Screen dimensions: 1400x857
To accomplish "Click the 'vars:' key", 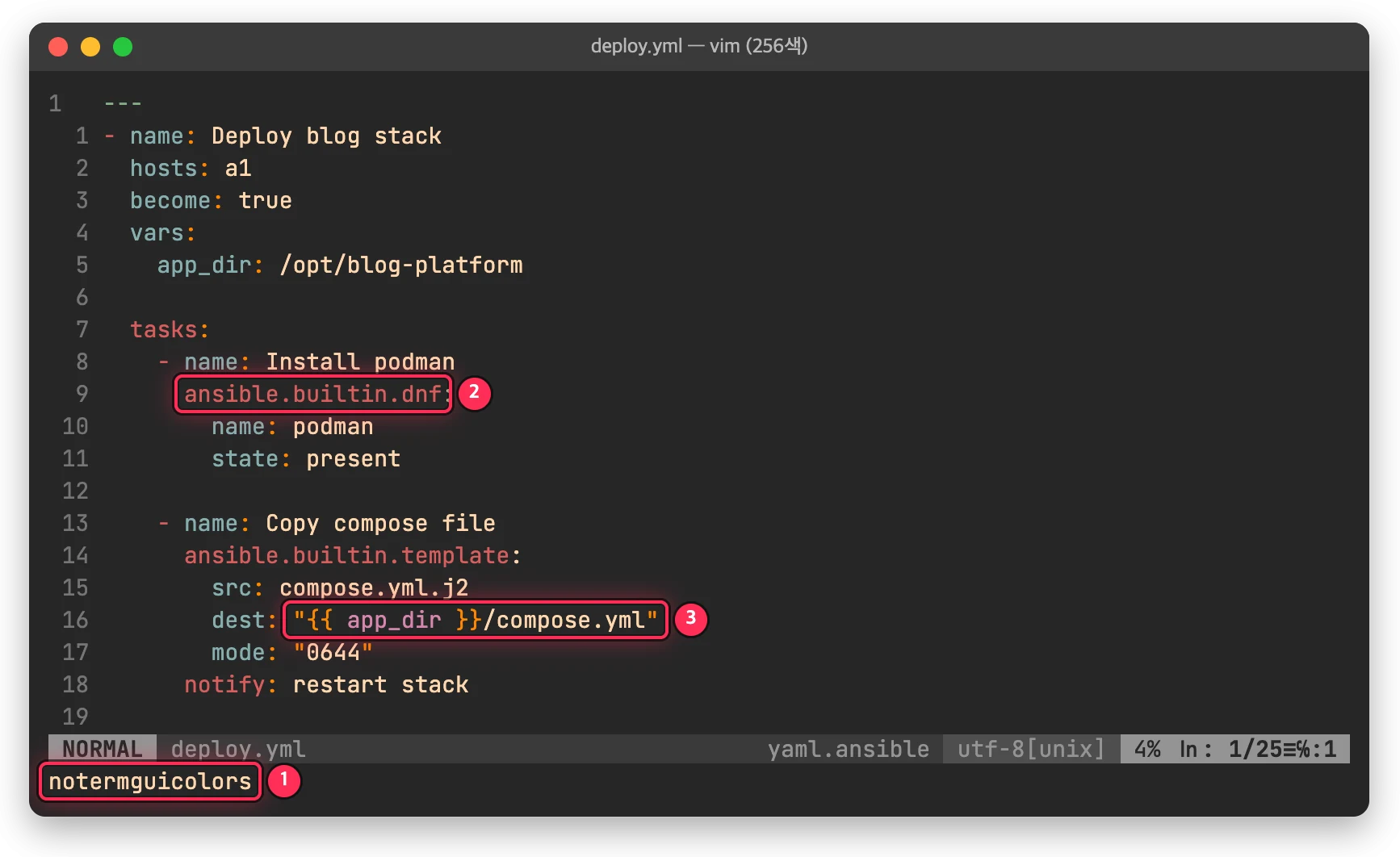I will (x=163, y=232).
